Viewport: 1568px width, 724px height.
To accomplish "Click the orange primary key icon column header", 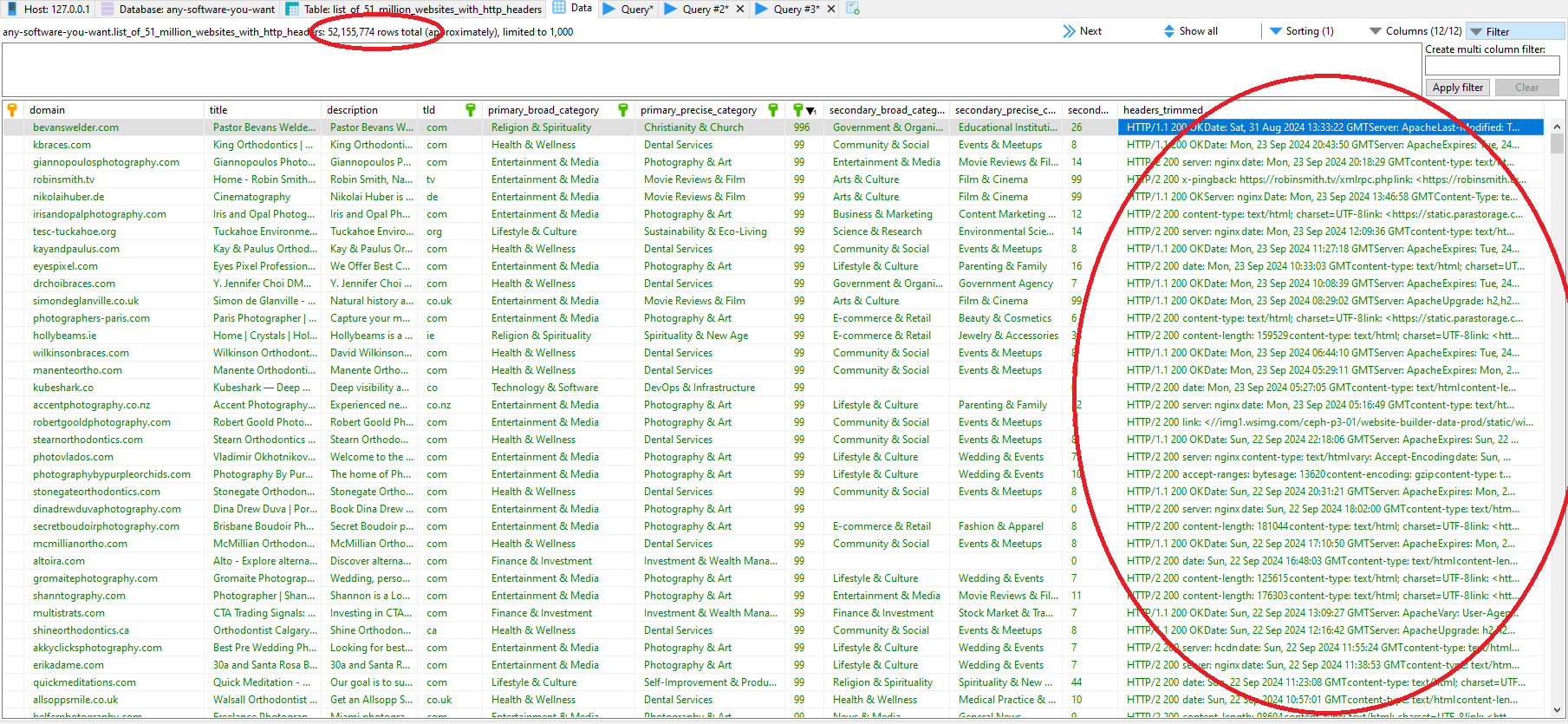I will pos(12,110).
